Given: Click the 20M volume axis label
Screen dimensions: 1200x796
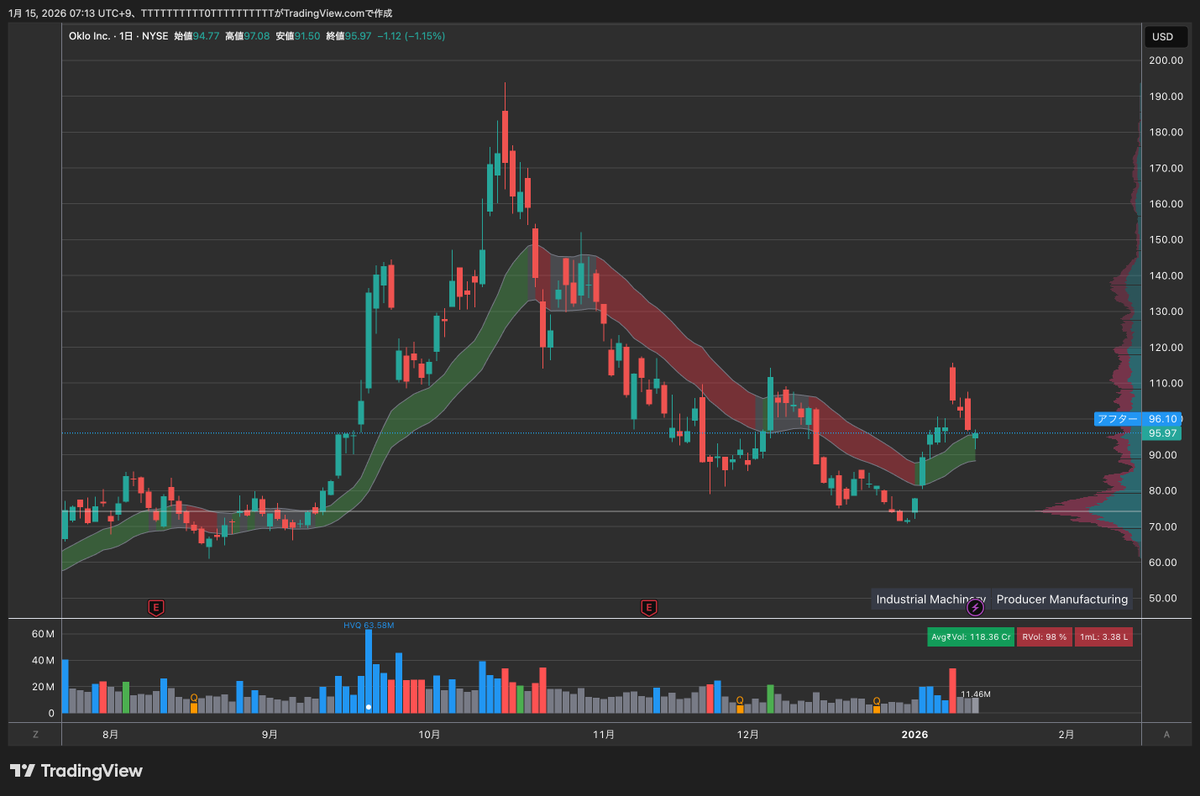Looking at the screenshot, I should click(42, 687).
